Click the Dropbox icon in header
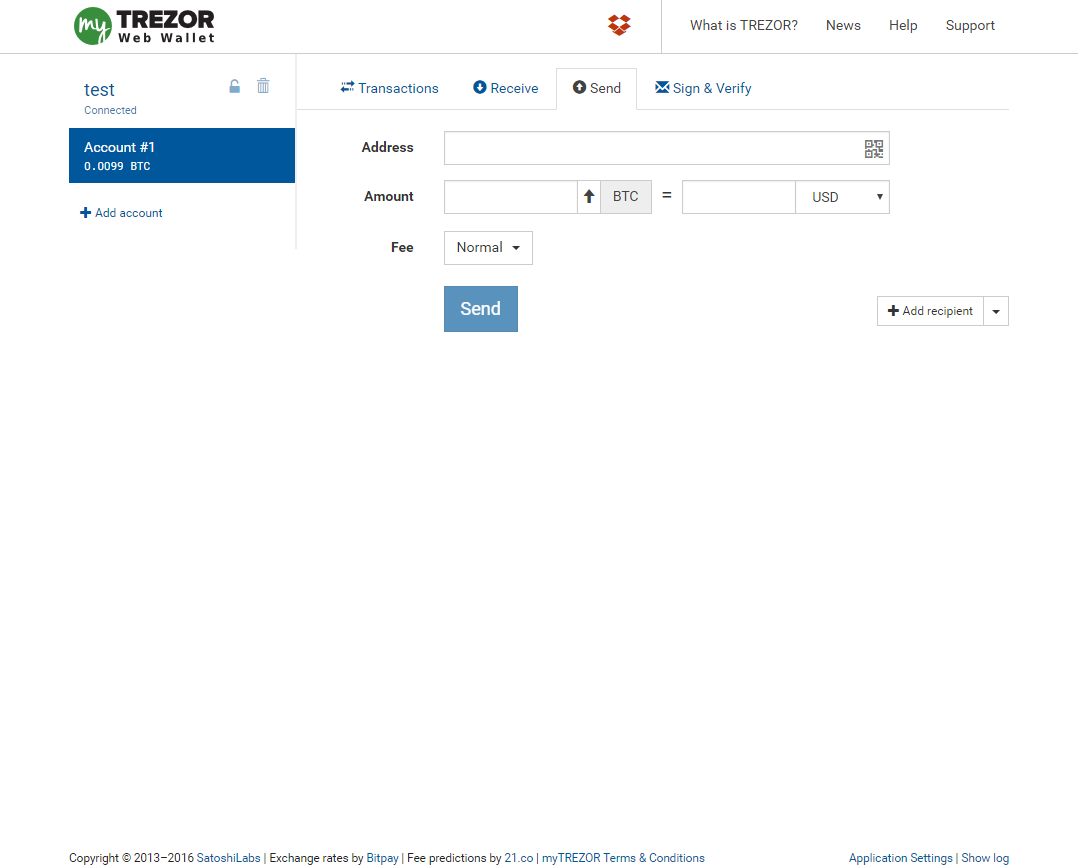Screen dimensions: 1078x866 [x=619, y=25]
